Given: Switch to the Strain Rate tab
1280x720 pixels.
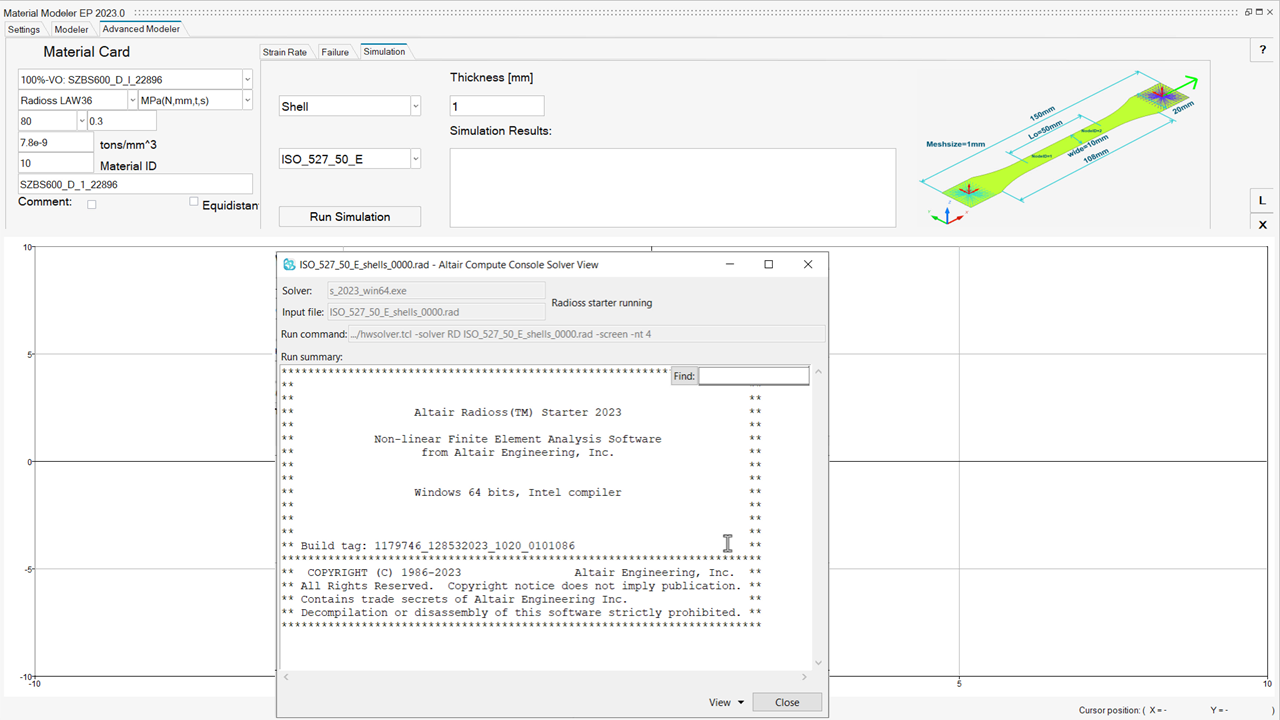Looking at the screenshot, I should [x=284, y=52].
